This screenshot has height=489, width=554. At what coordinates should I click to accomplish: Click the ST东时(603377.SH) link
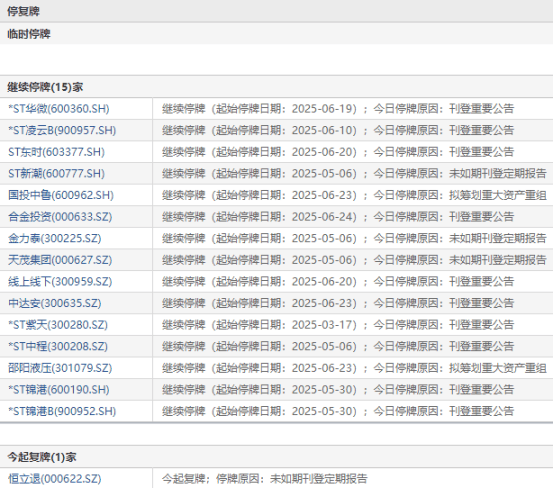tap(57, 152)
